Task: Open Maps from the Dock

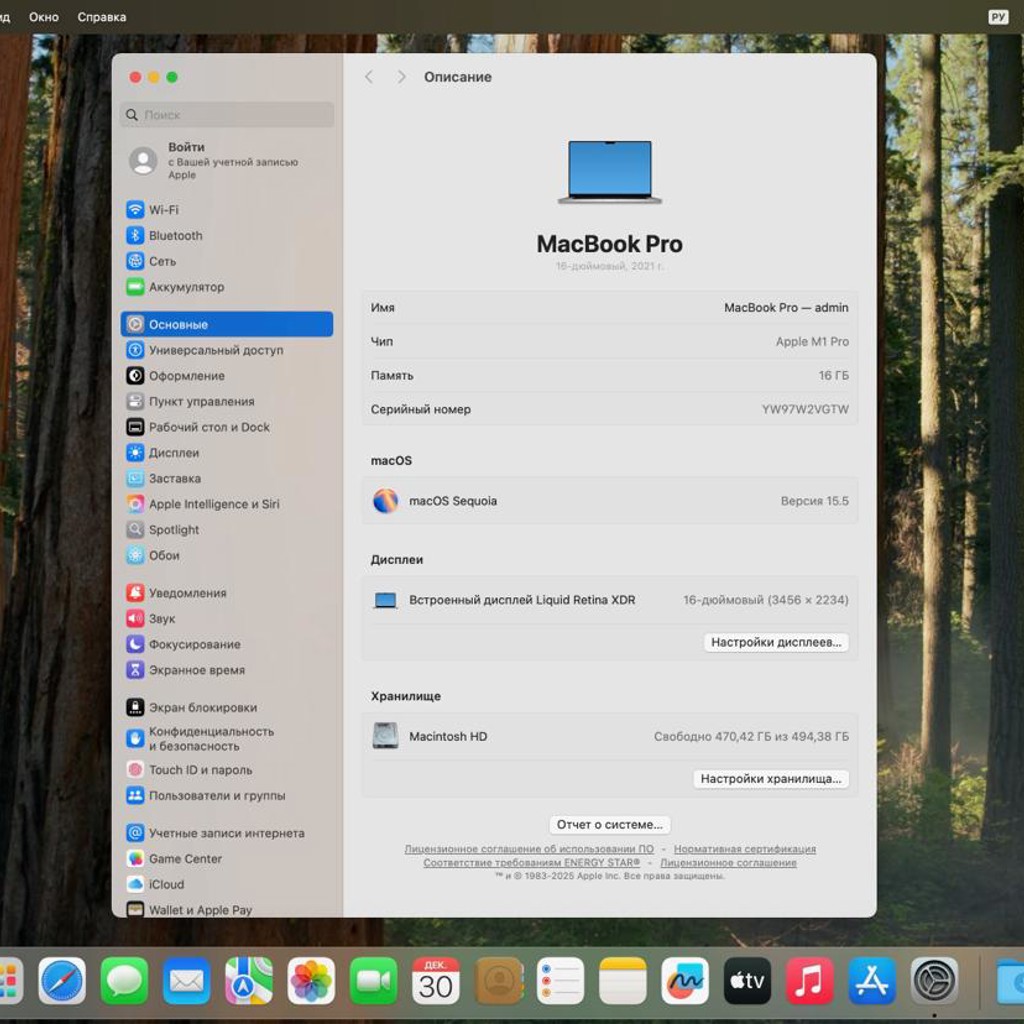Action: click(249, 981)
